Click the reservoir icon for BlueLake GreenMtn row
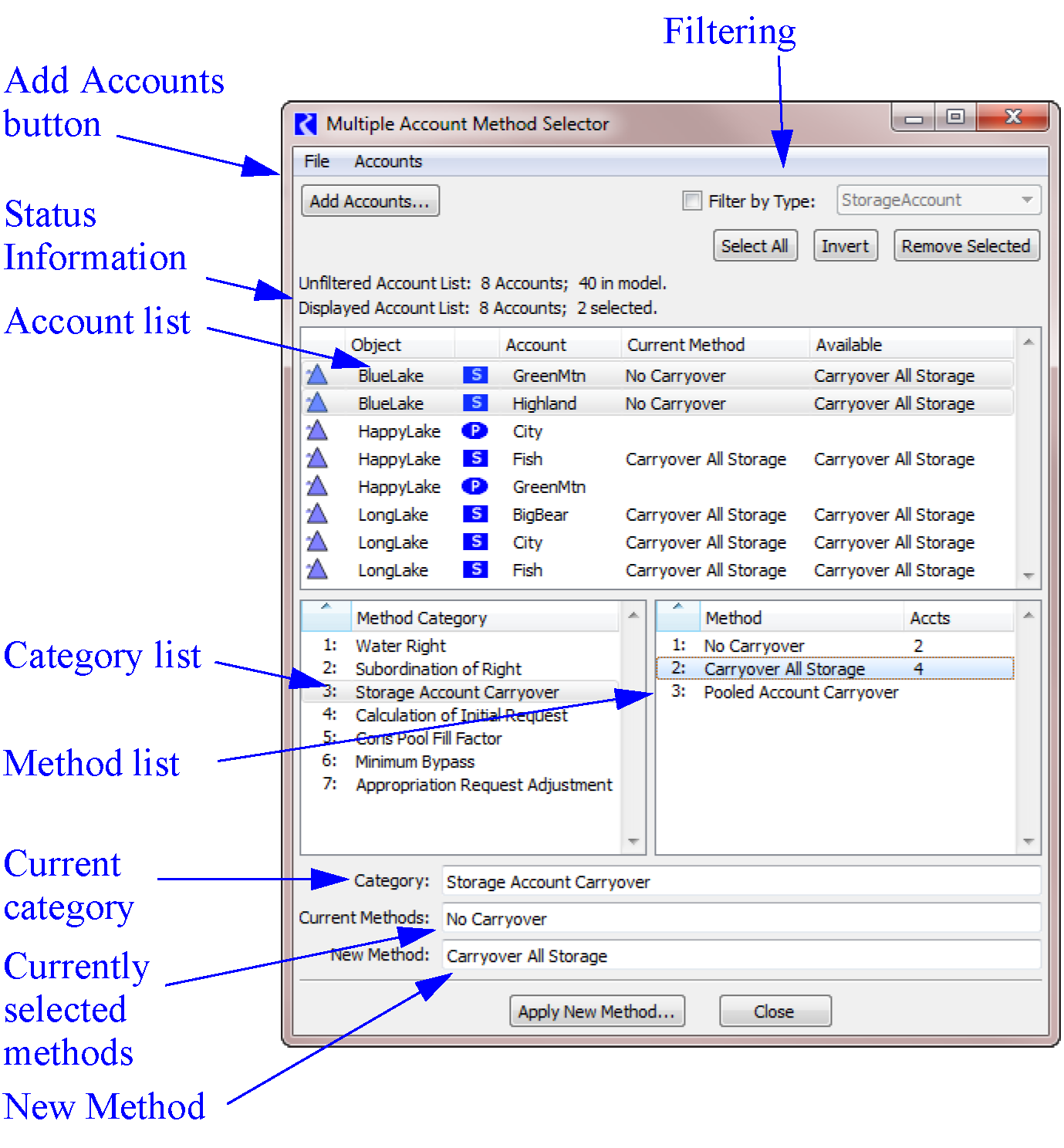The image size is (1064, 1148). pos(316,376)
